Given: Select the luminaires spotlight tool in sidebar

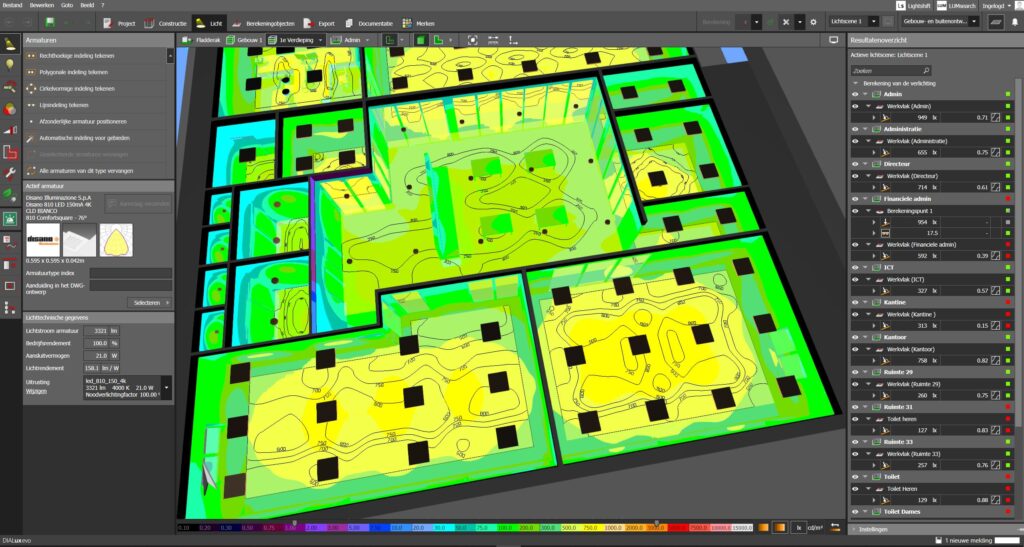Looking at the screenshot, I should (x=10, y=44).
